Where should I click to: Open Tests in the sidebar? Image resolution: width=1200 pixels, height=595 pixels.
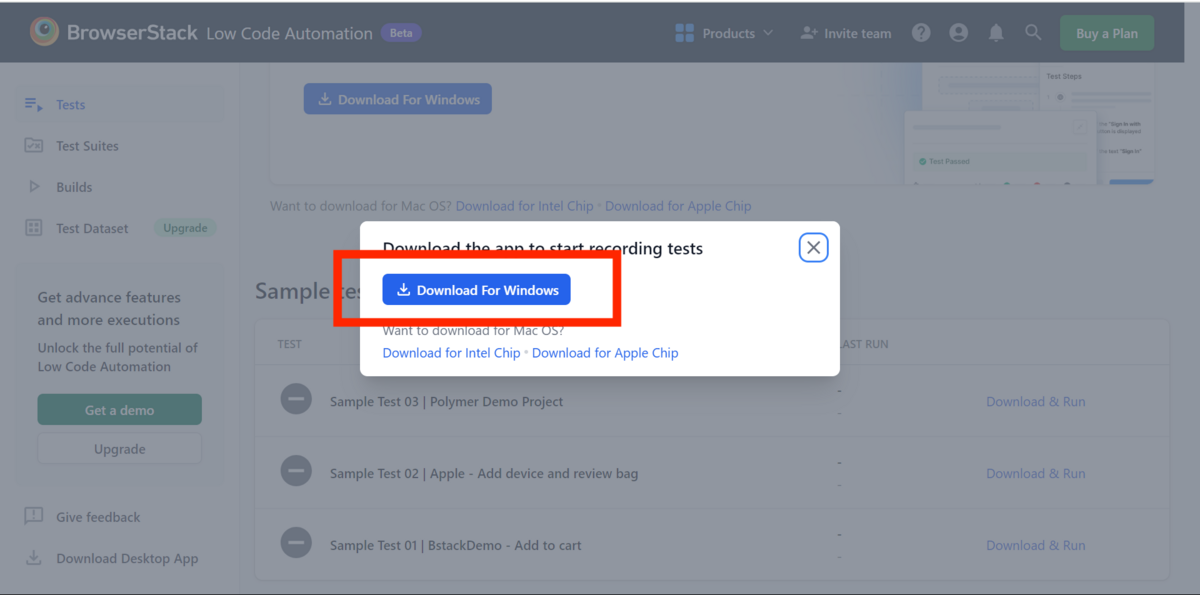pyautogui.click(x=70, y=105)
